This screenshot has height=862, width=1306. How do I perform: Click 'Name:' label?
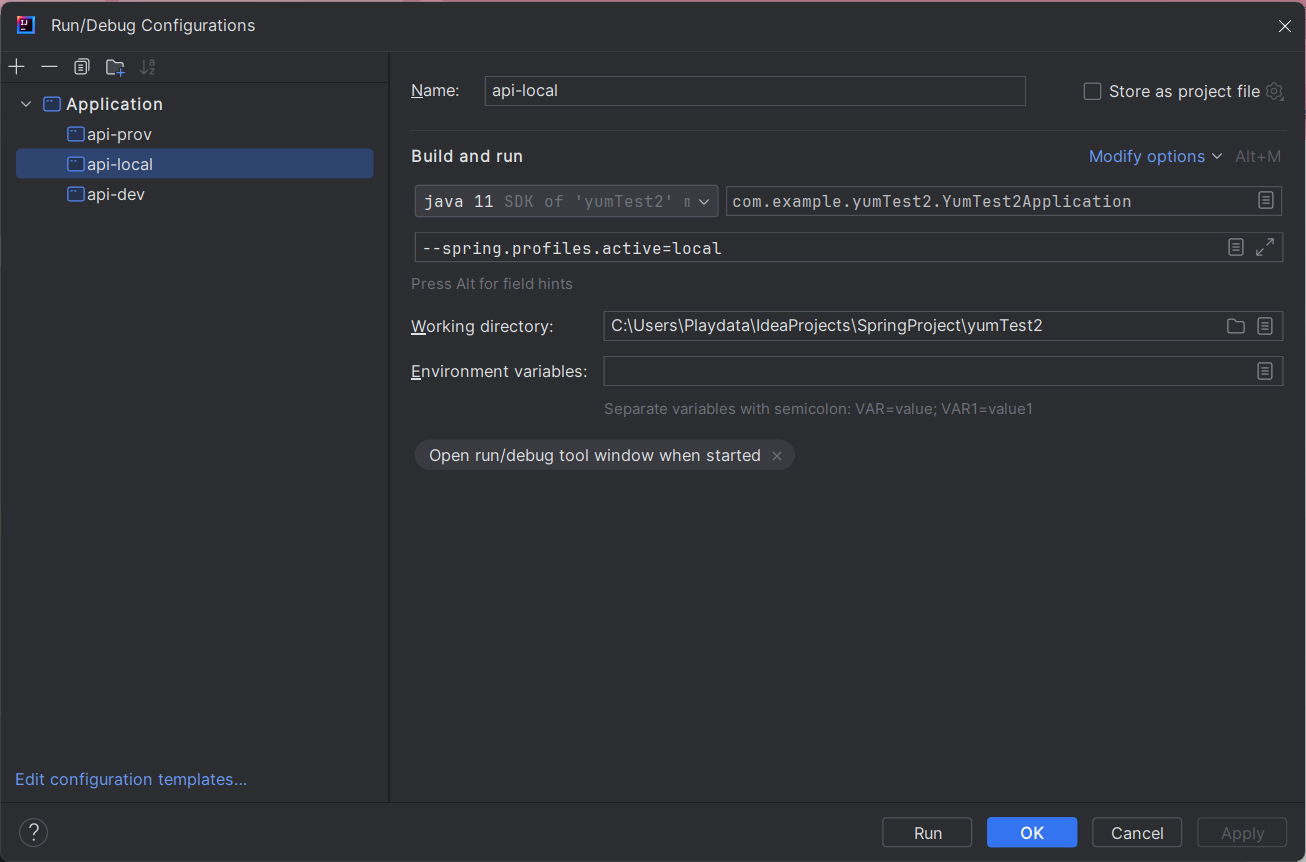coord(435,91)
